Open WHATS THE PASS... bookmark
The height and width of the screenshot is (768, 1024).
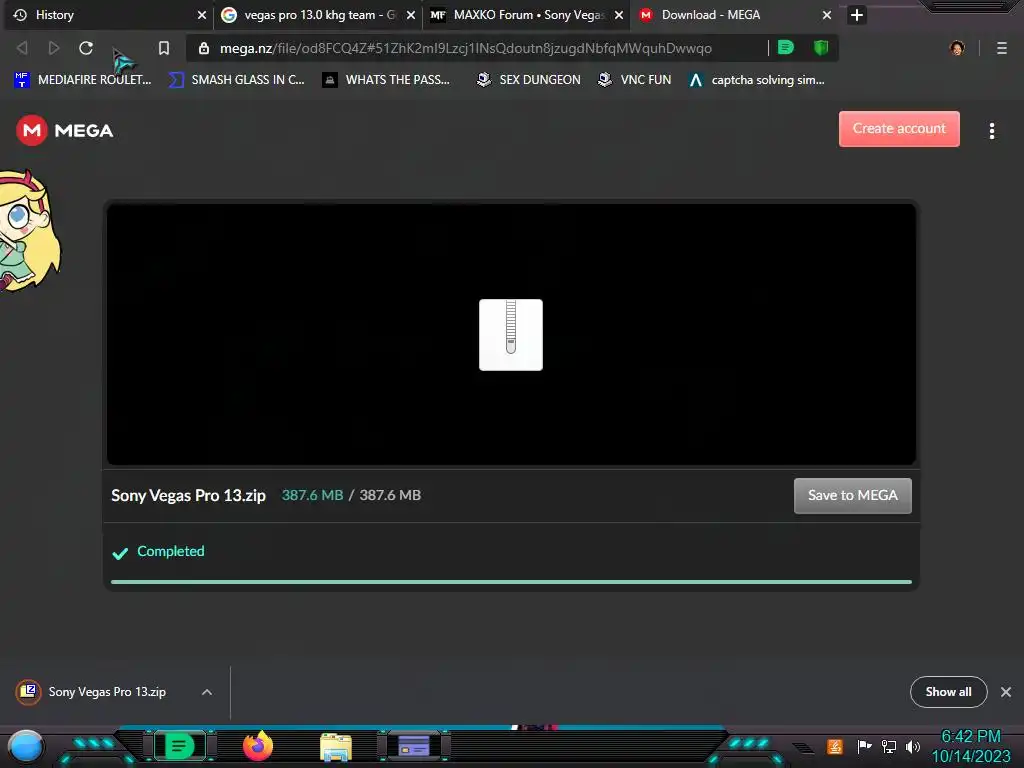[386, 80]
